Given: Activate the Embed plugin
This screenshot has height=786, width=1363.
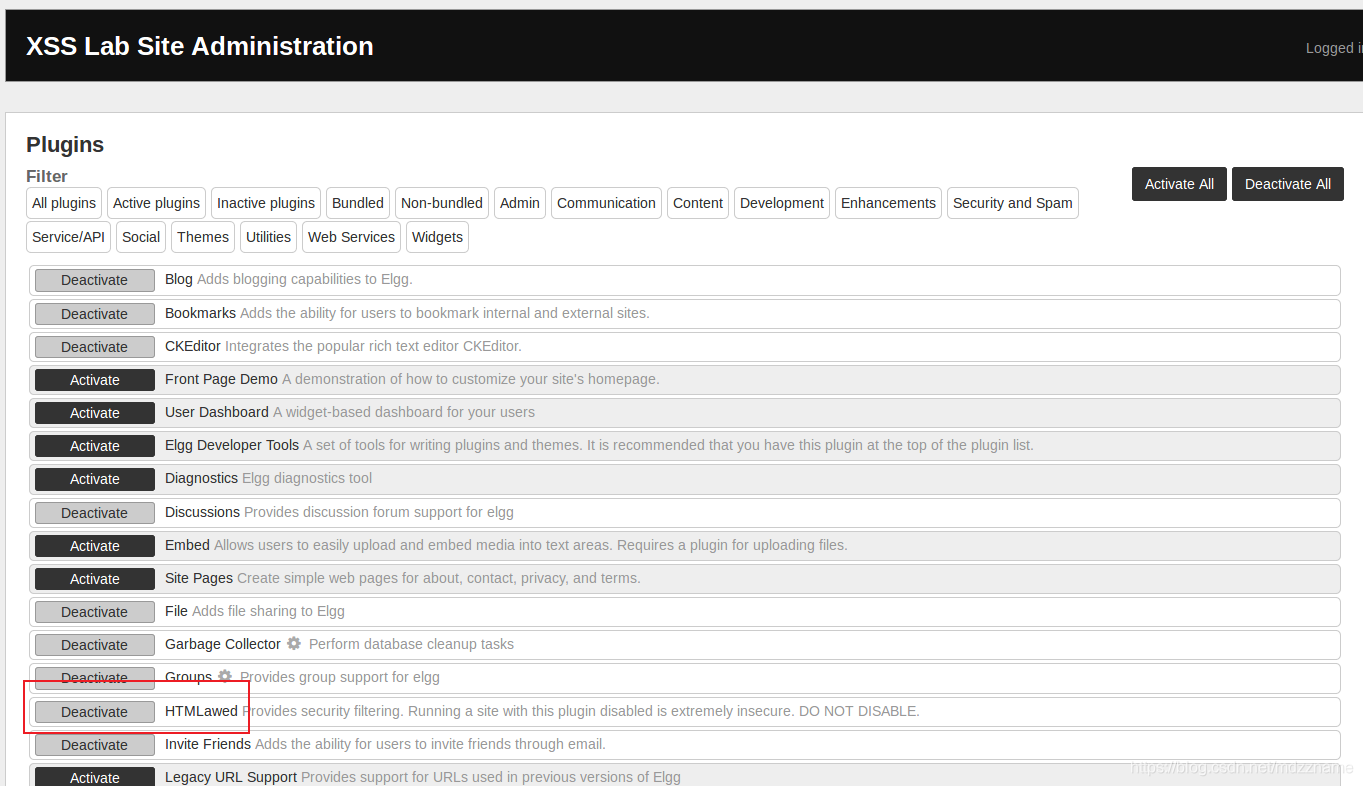Looking at the screenshot, I should coord(95,546).
